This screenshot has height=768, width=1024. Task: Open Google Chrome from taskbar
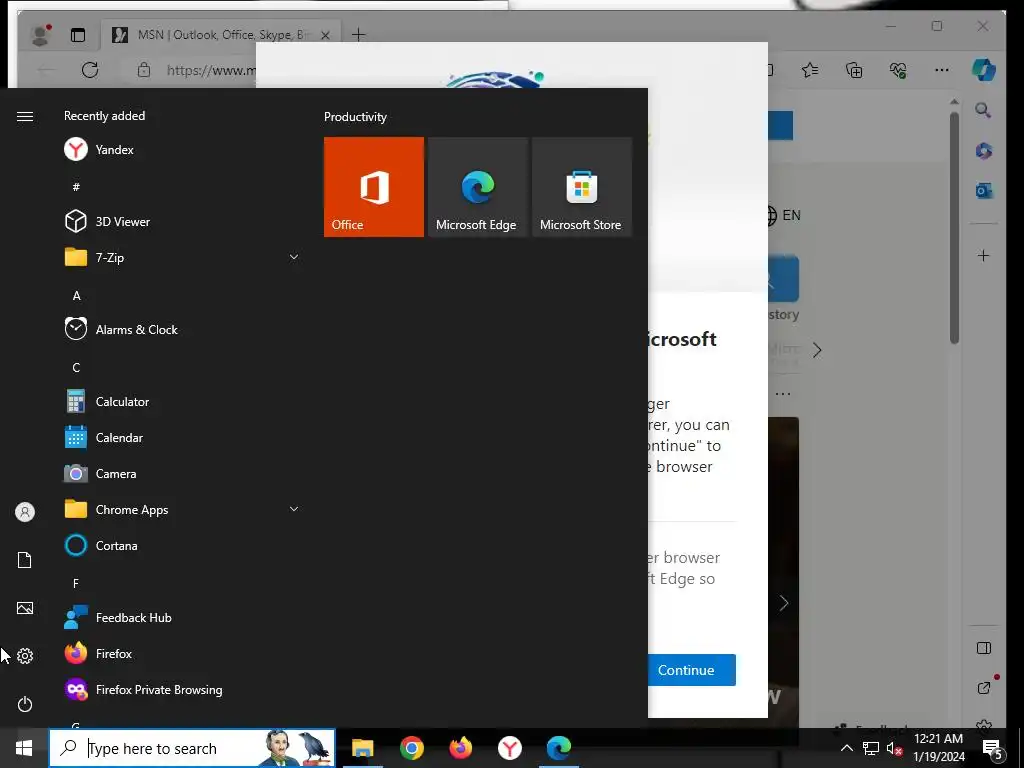point(411,748)
